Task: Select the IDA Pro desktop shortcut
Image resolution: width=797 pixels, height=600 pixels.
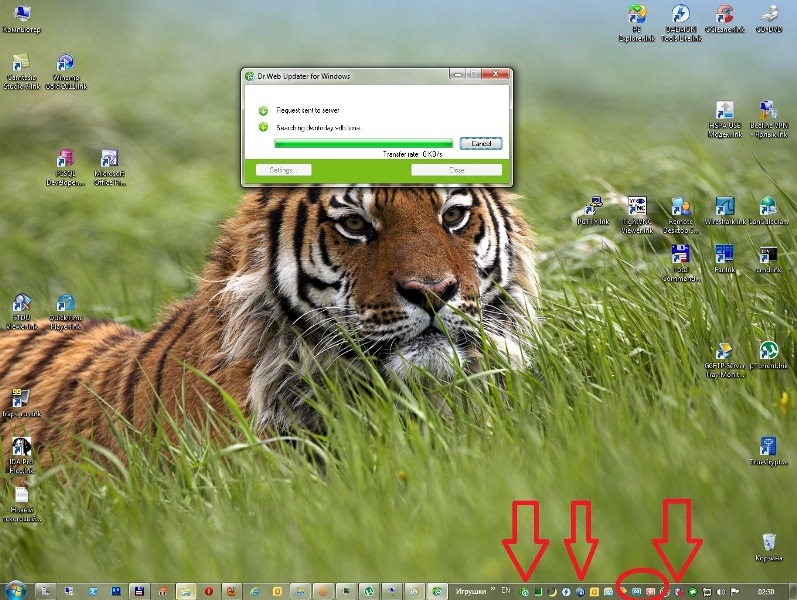Action: 21,448
